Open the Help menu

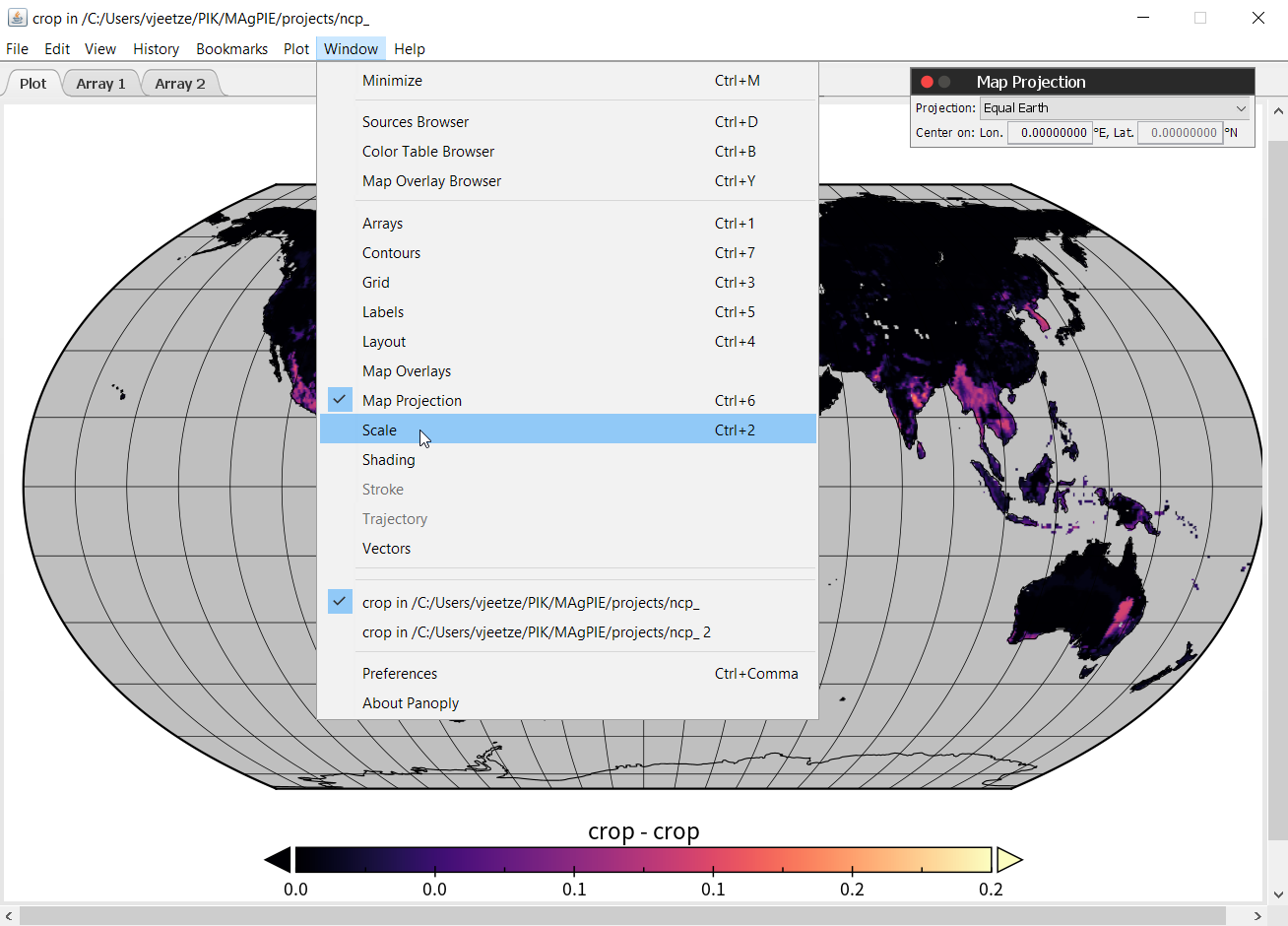pos(410,49)
